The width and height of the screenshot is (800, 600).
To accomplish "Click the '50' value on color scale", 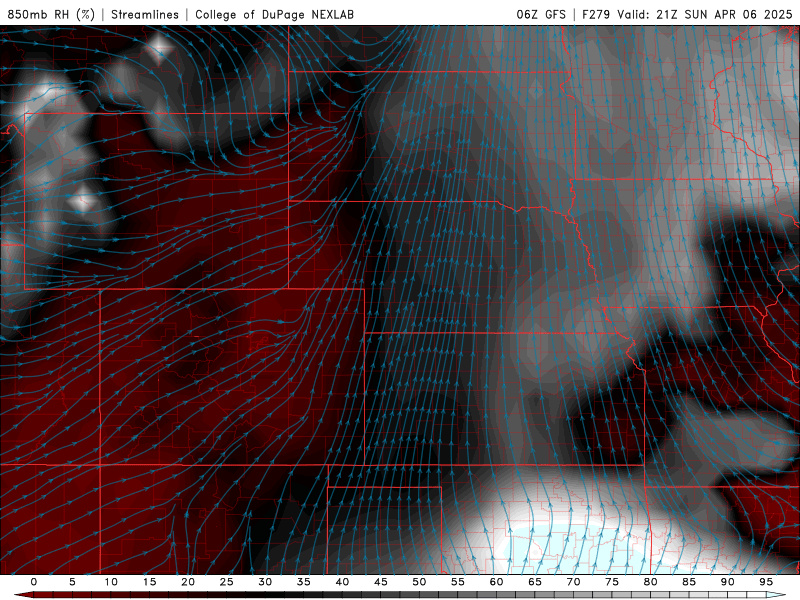I will pyautogui.click(x=419, y=582).
